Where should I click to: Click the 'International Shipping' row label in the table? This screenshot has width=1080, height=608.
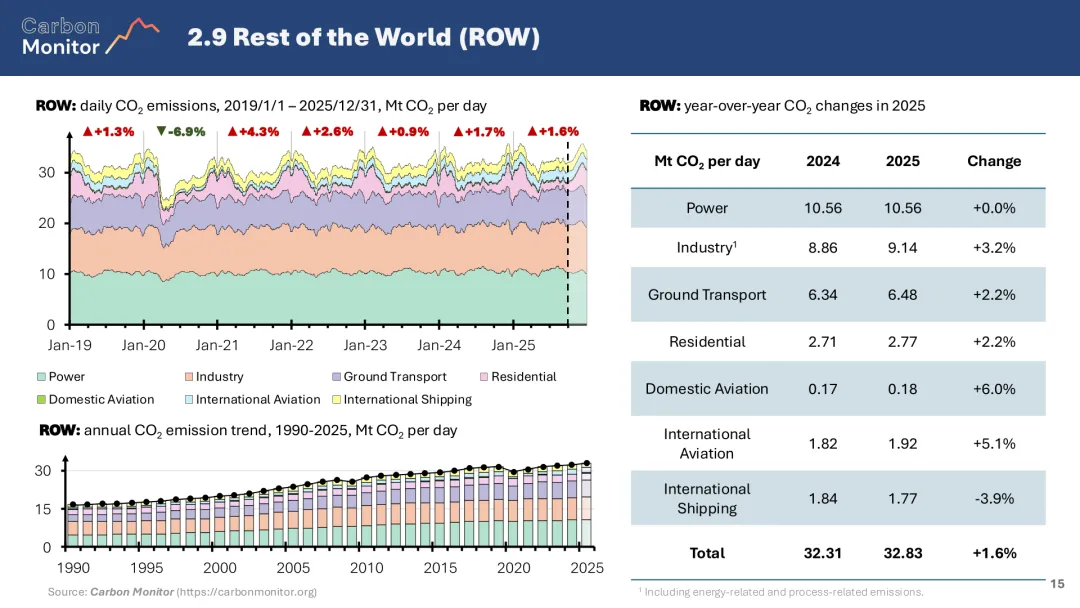coord(707,499)
